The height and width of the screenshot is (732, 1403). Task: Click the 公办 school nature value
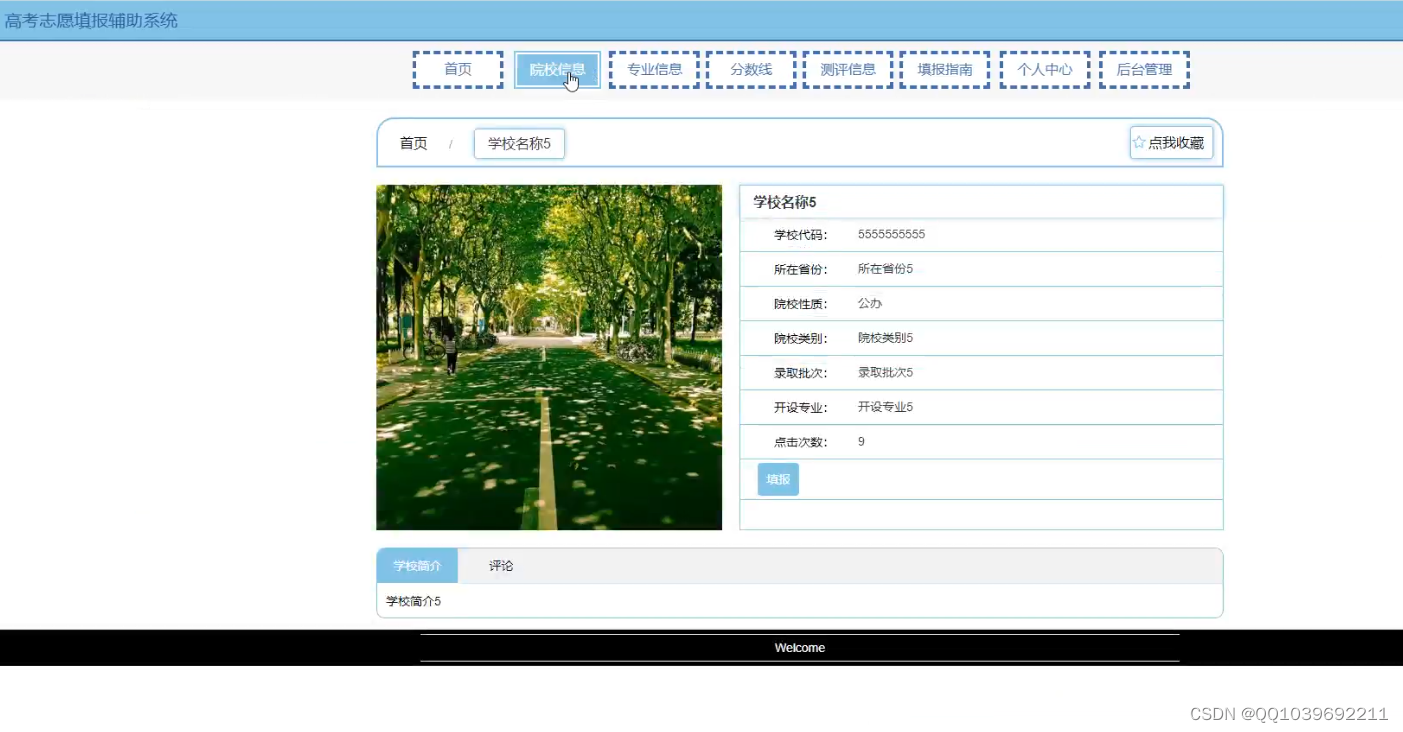870,303
